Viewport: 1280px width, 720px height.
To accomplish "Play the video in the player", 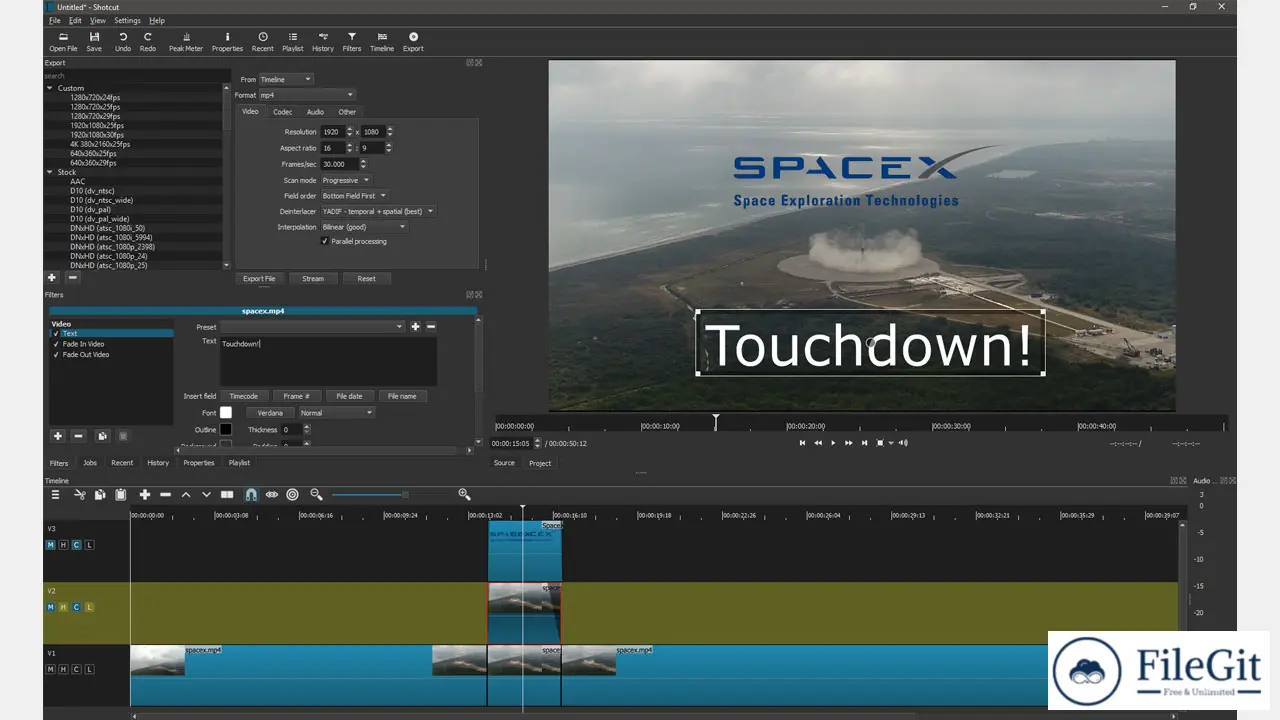I will tap(833, 442).
